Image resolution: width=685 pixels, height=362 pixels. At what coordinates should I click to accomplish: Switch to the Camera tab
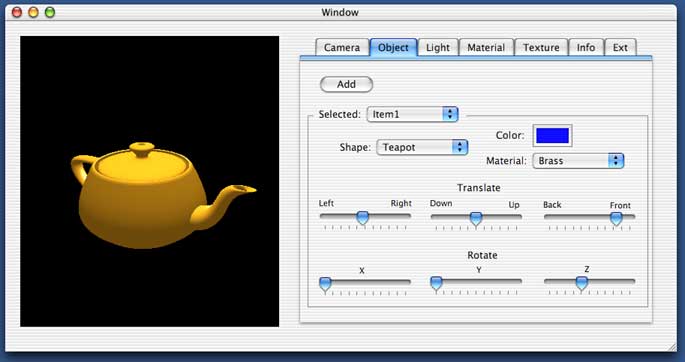(x=342, y=48)
